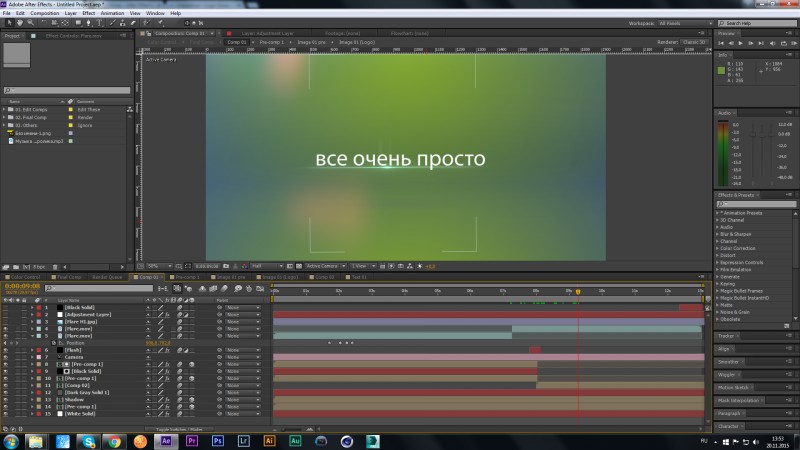Select the Brush tool
This screenshot has width=800, height=450.
112,23
